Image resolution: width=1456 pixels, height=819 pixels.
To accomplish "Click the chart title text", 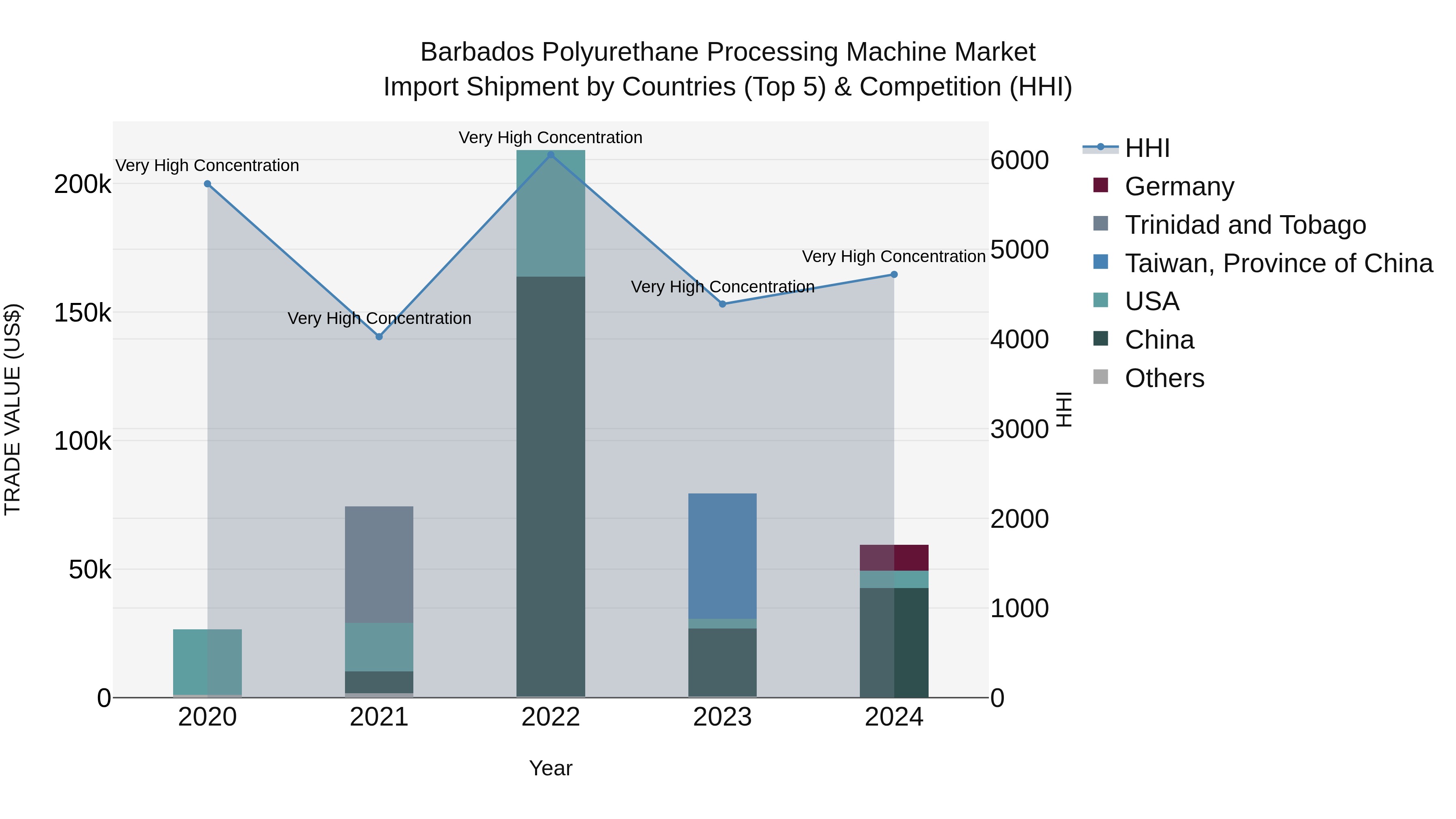I will 728,69.
